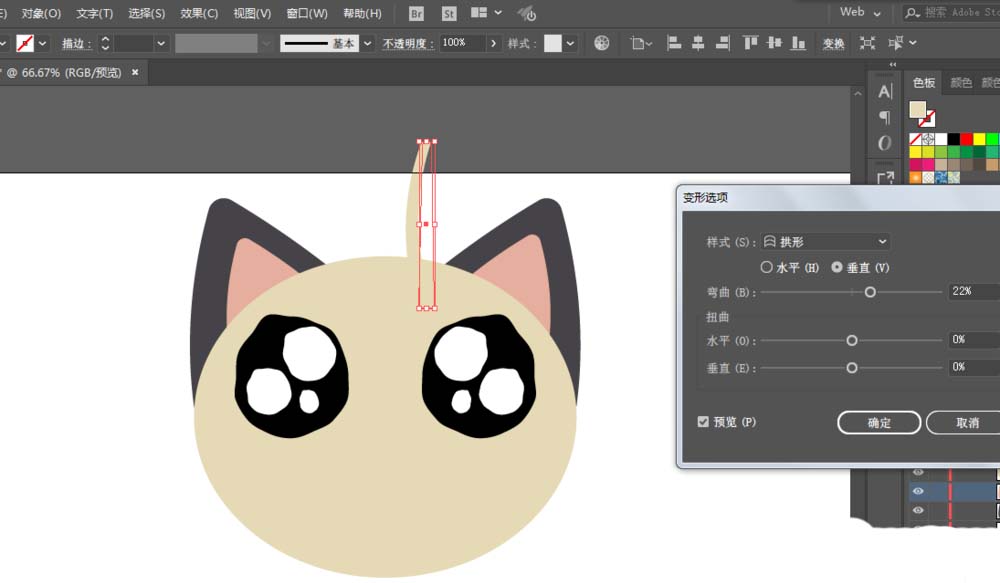This screenshot has width=1000, height=583.
Task: Expand select similar options arrow
Action: pos(913,43)
